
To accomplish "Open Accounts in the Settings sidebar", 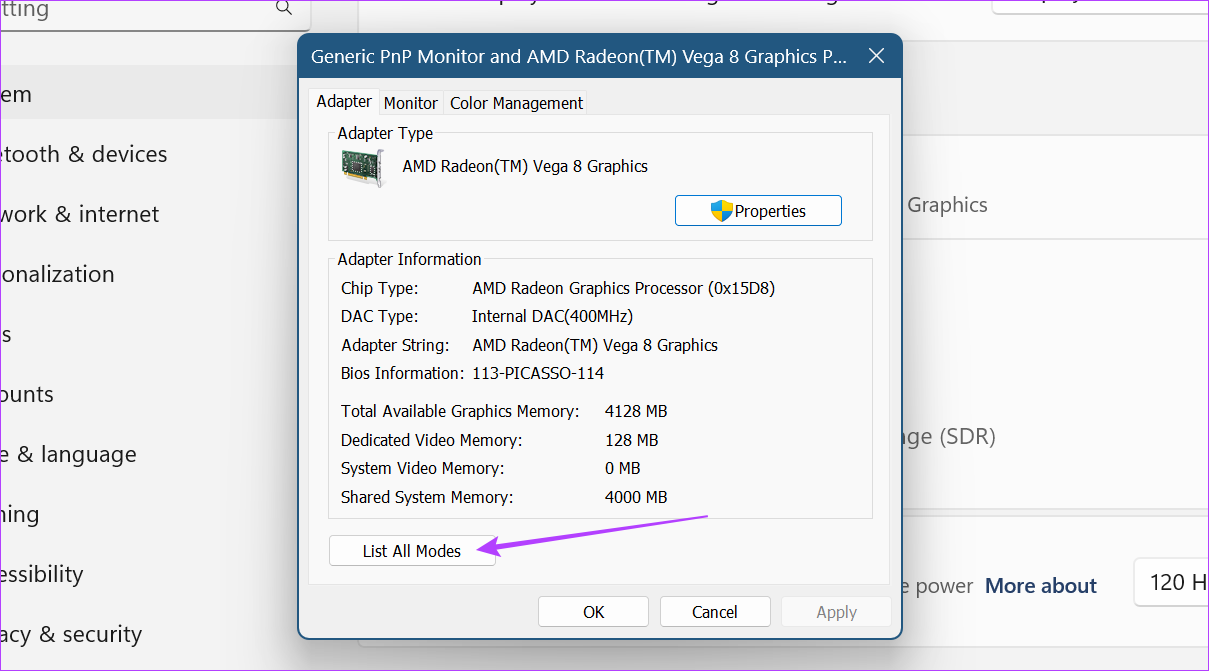I will (27, 394).
